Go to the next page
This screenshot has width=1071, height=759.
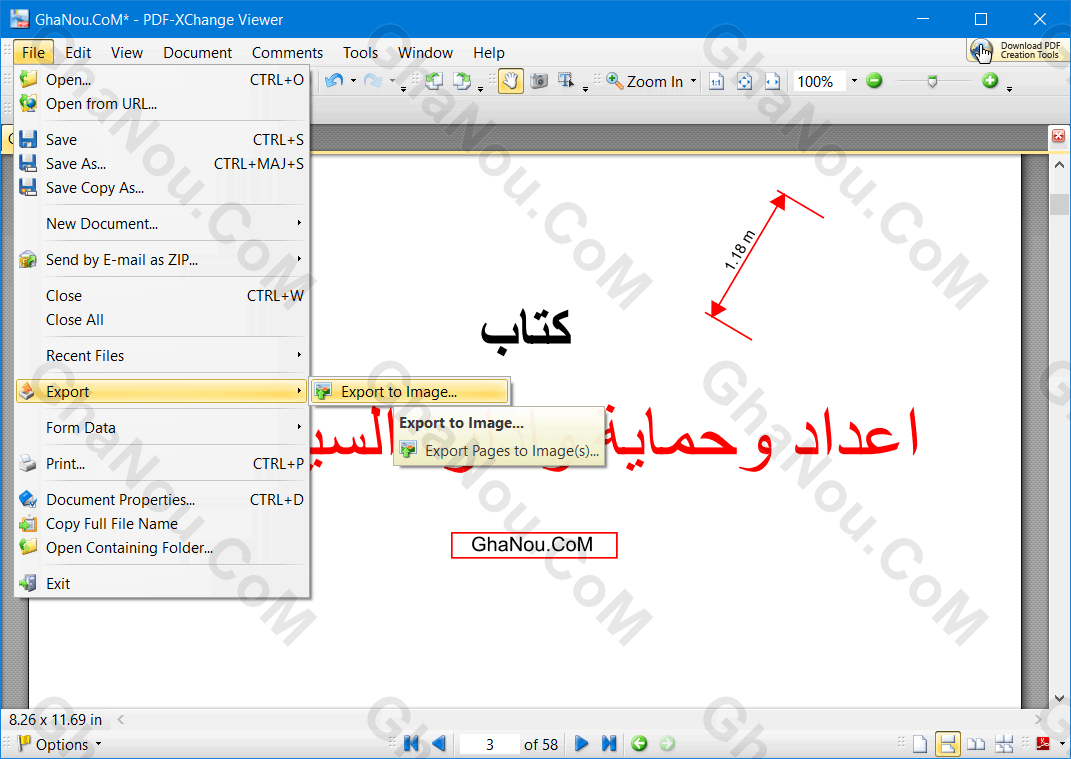tap(581, 743)
